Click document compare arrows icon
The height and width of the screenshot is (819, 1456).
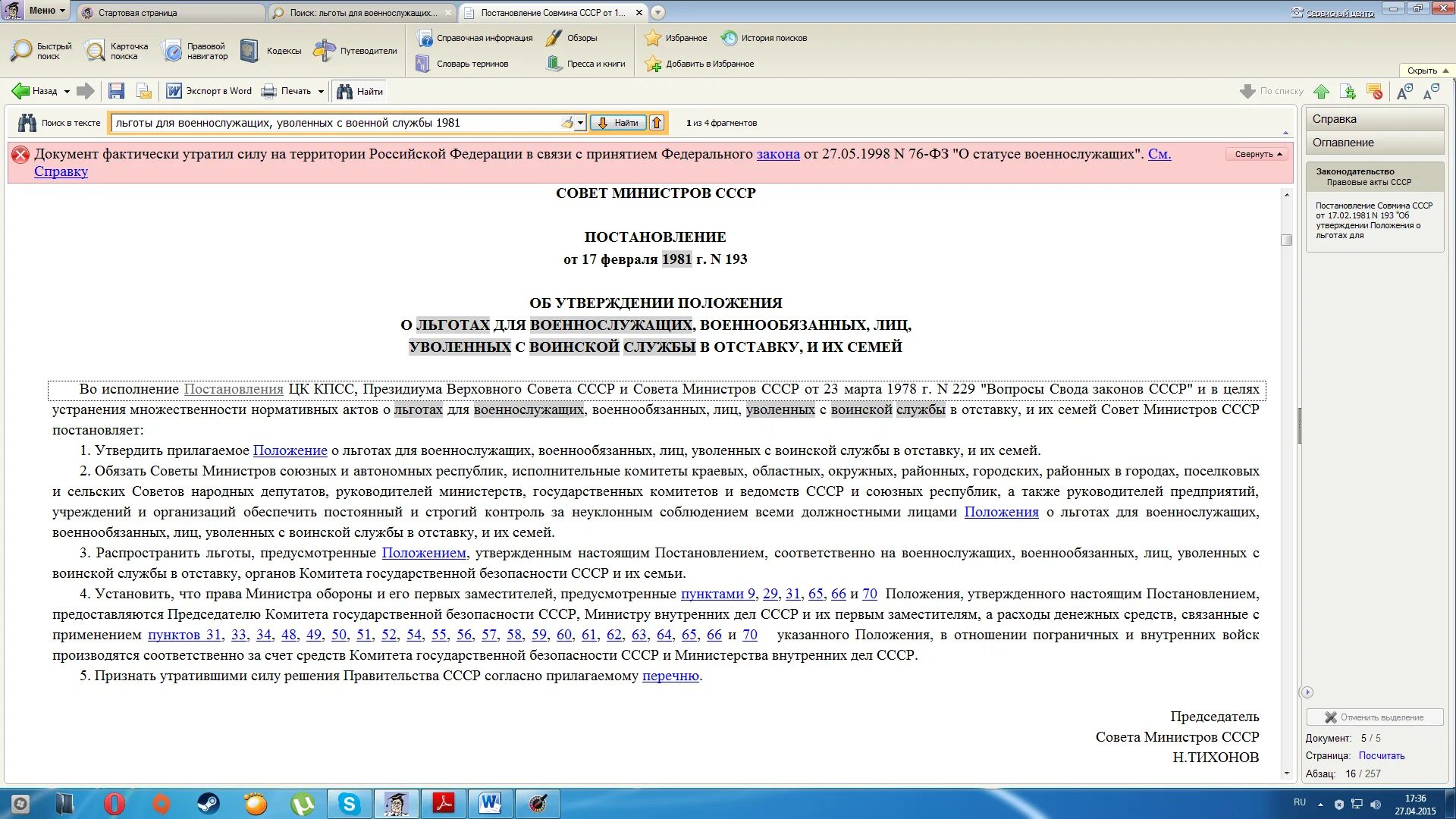[x=1348, y=92]
